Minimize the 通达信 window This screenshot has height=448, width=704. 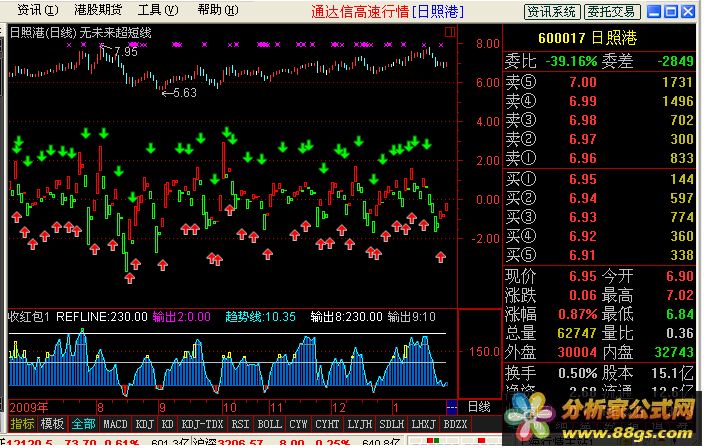click(654, 12)
